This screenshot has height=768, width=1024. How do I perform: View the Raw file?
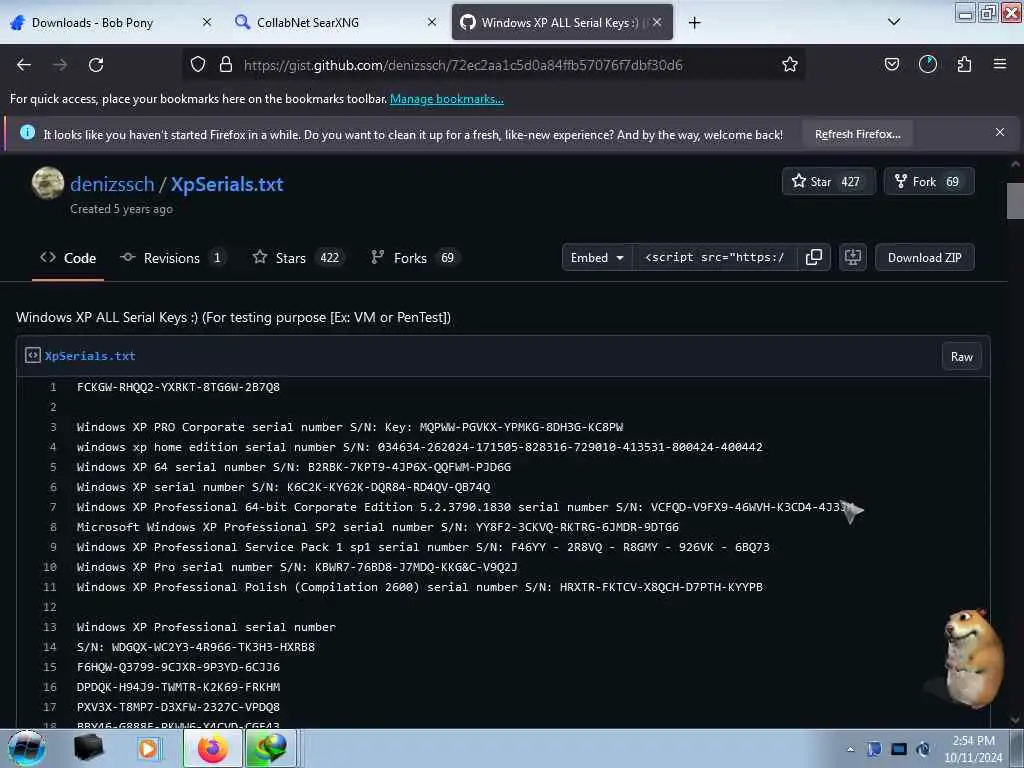961,357
